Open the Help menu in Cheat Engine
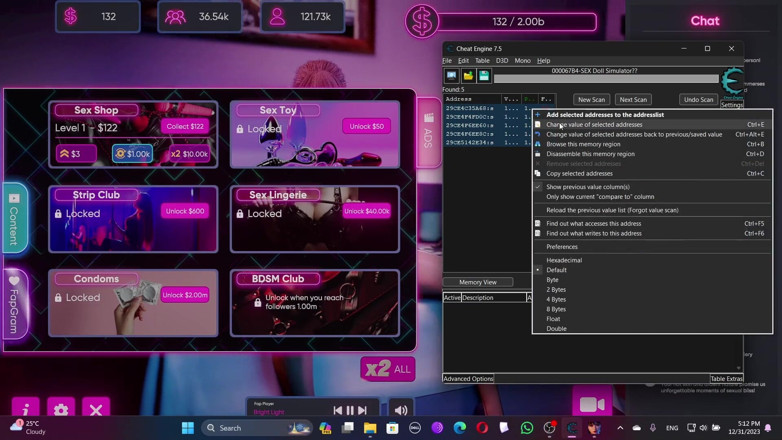782x440 pixels. [544, 60]
